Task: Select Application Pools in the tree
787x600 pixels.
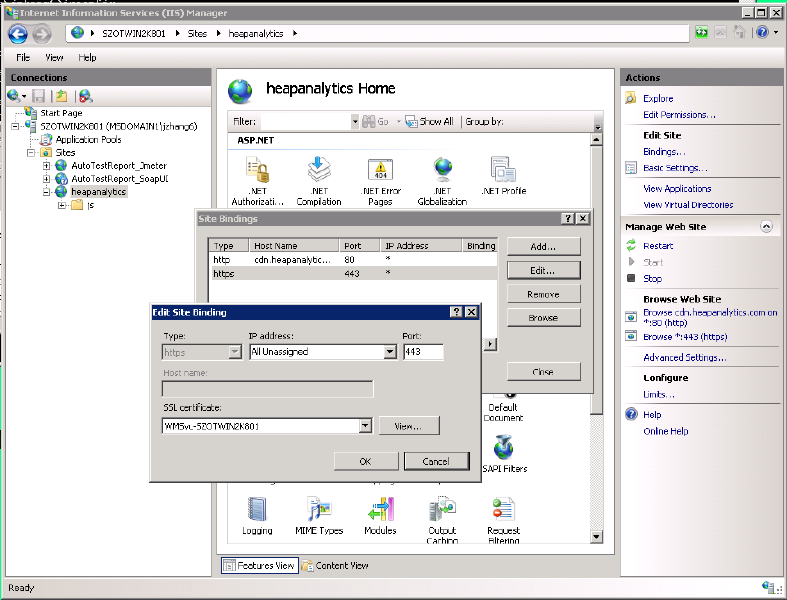Action: (x=88, y=140)
